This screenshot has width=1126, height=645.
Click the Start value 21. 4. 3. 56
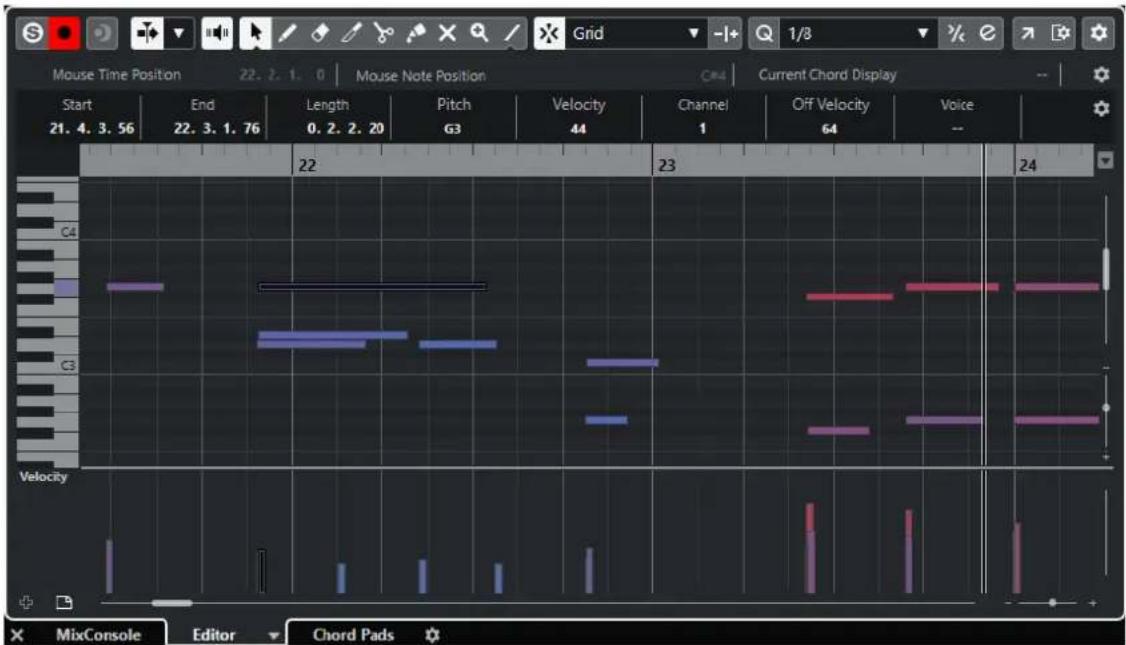coord(91,129)
